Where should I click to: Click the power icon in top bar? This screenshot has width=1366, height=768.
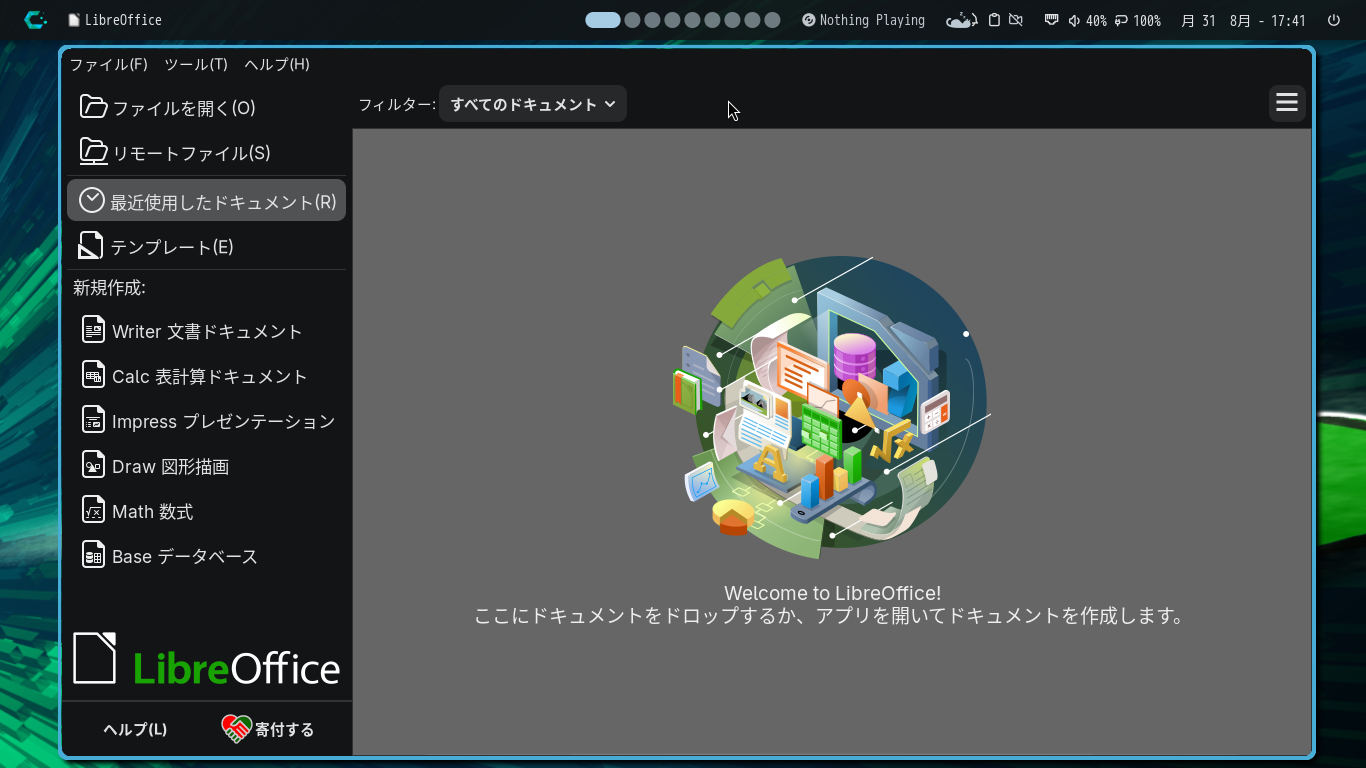click(1333, 20)
